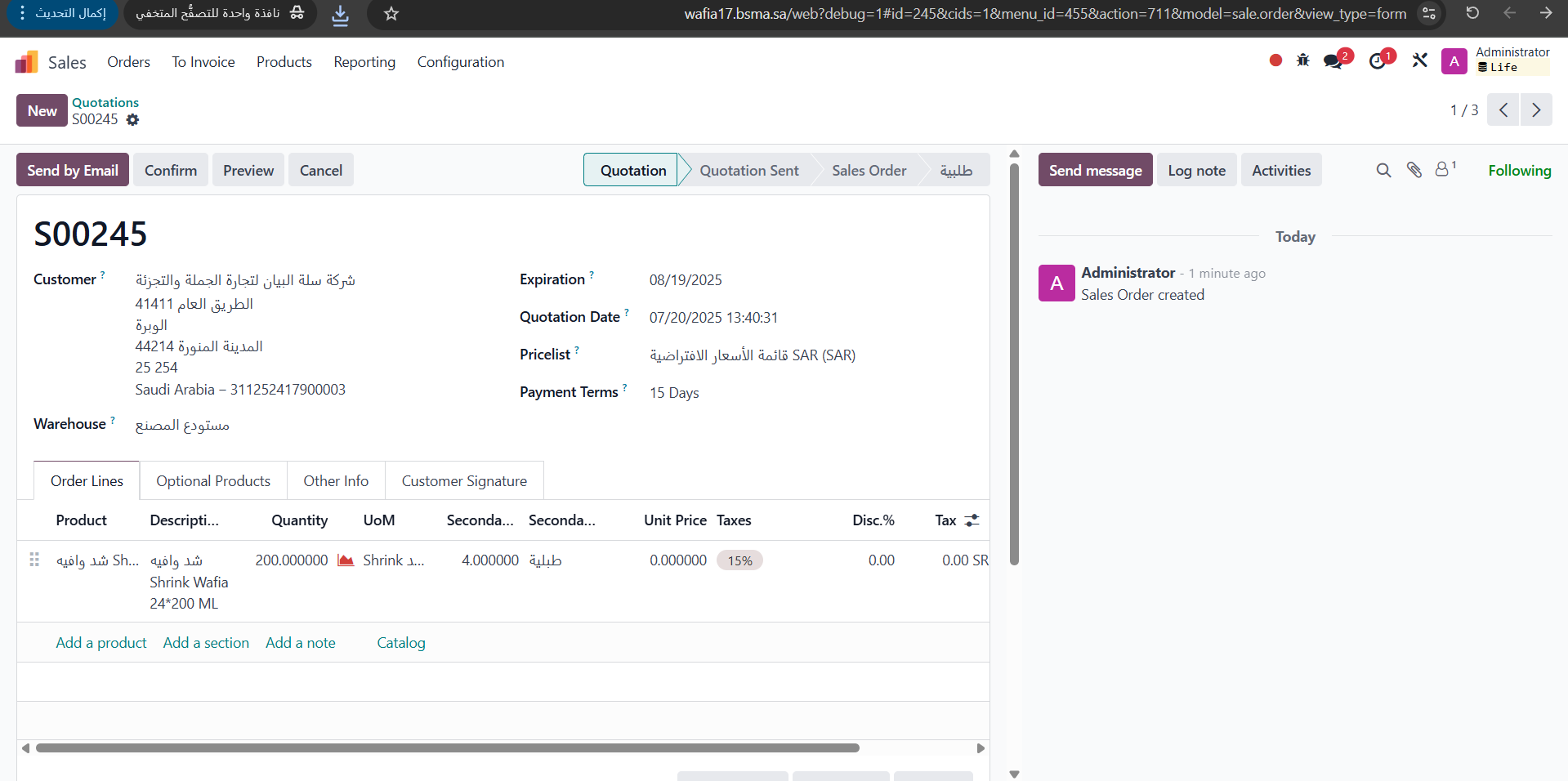Open the Administrator user menu
1568x781 pixels.
[1496, 60]
